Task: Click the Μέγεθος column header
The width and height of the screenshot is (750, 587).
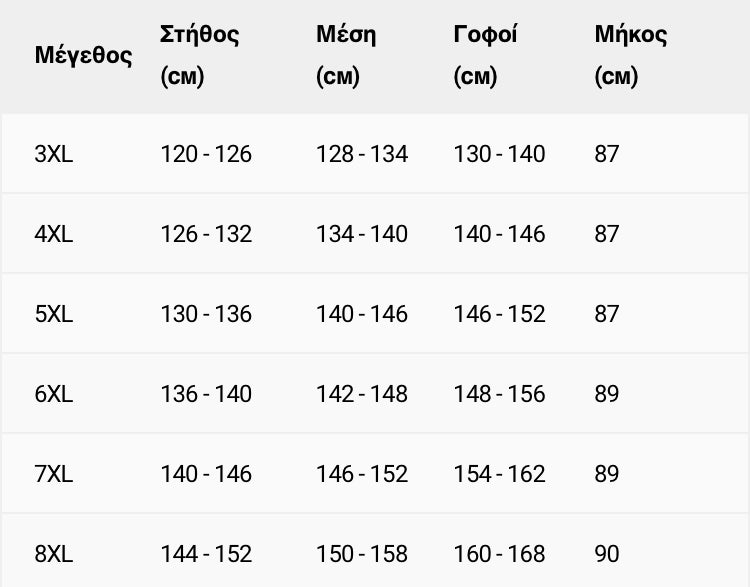Action: (83, 55)
